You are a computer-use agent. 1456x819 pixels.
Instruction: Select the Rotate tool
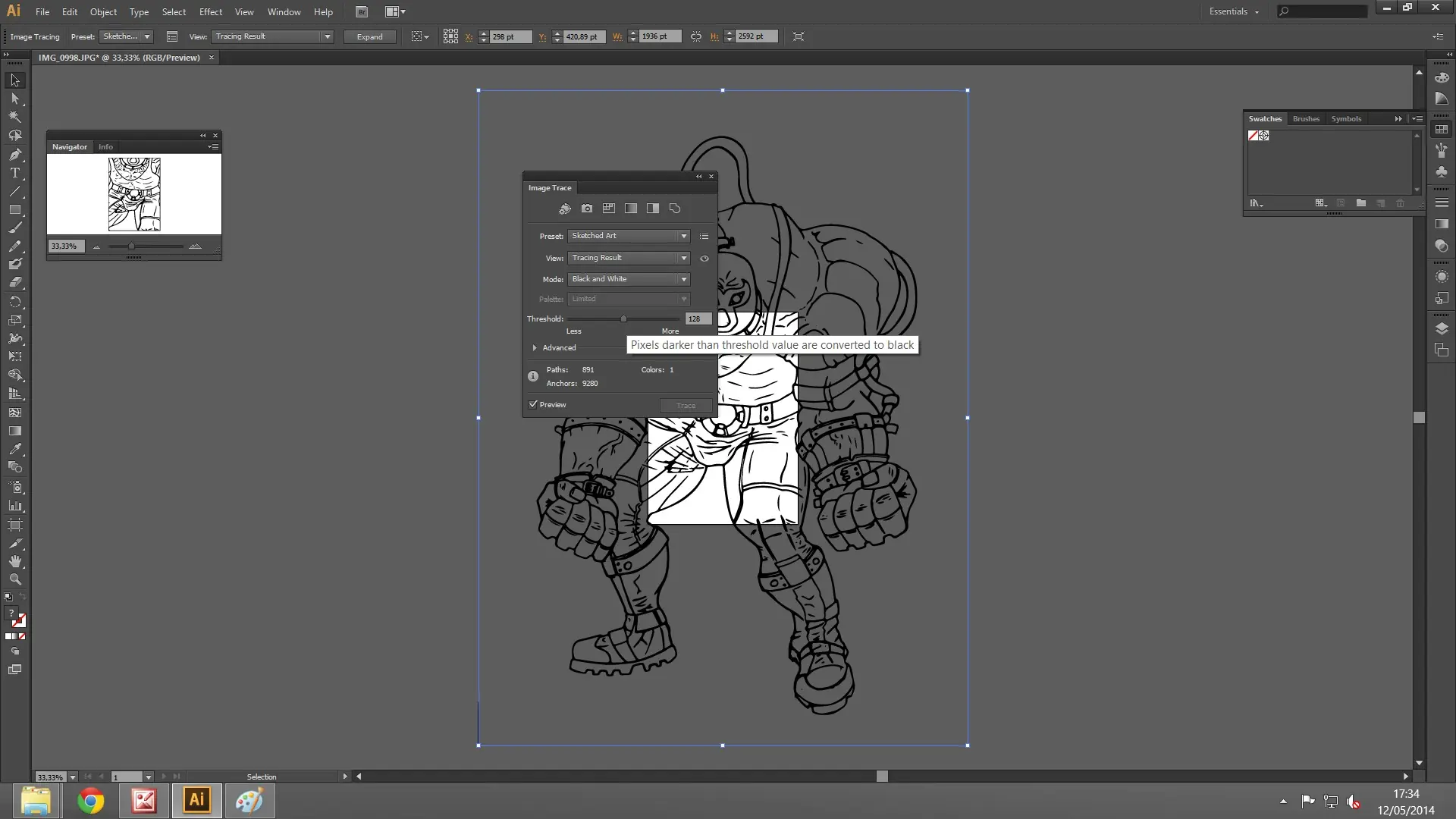pos(15,301)
